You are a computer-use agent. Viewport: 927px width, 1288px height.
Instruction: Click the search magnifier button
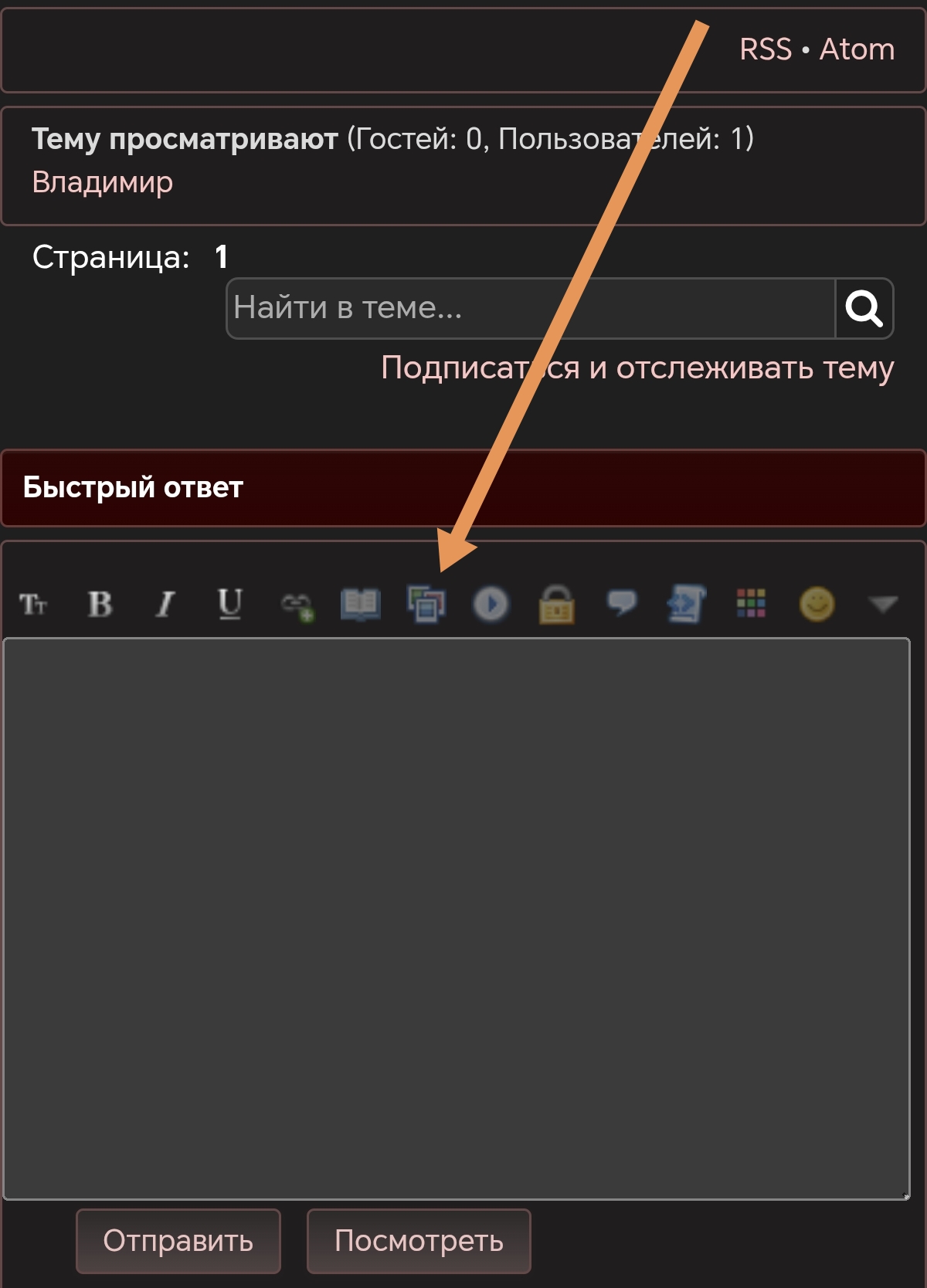click(x=864, y=308)
